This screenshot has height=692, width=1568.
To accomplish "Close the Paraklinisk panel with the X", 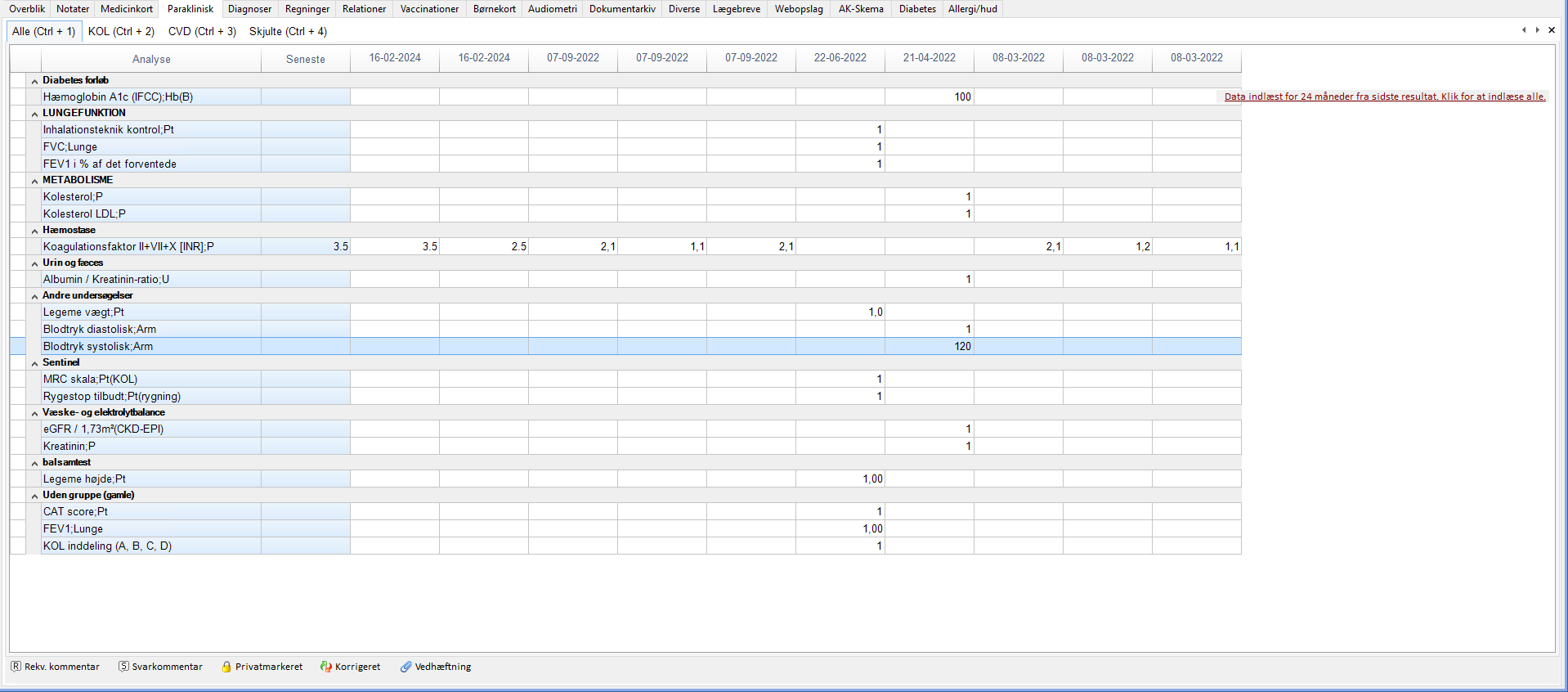I will [x=1551, y=30].
